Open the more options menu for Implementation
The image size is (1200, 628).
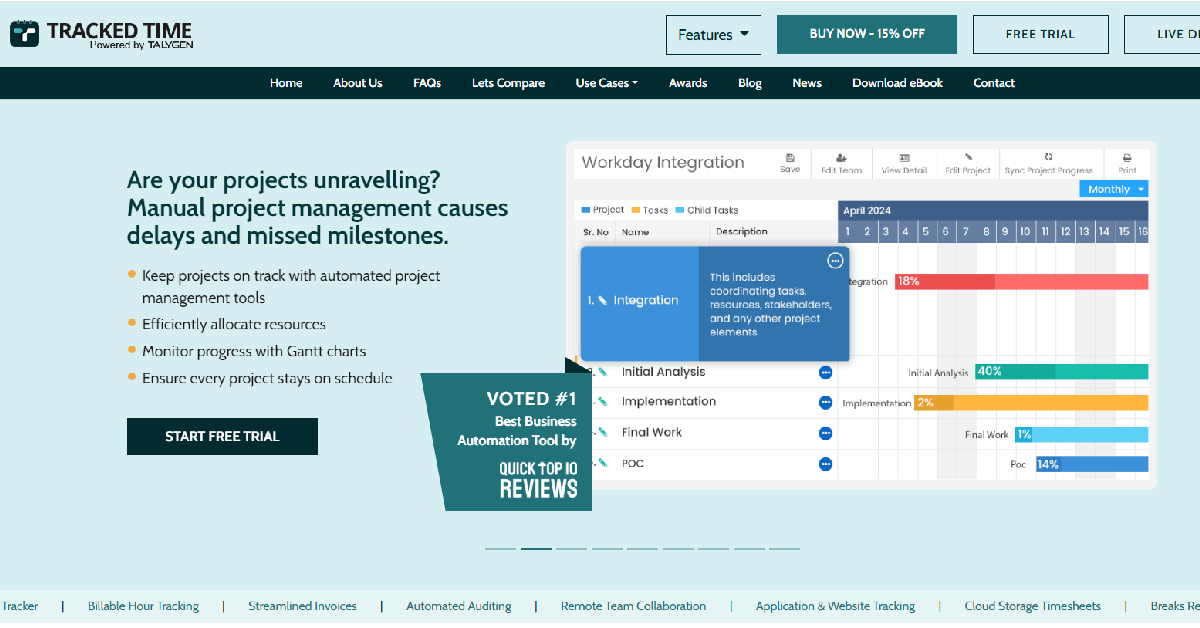coord(825,402)
